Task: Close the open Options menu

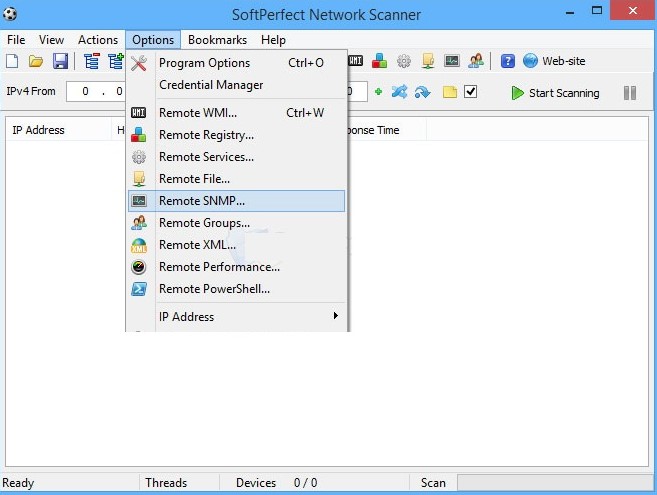Action: (x=153, y=40)
